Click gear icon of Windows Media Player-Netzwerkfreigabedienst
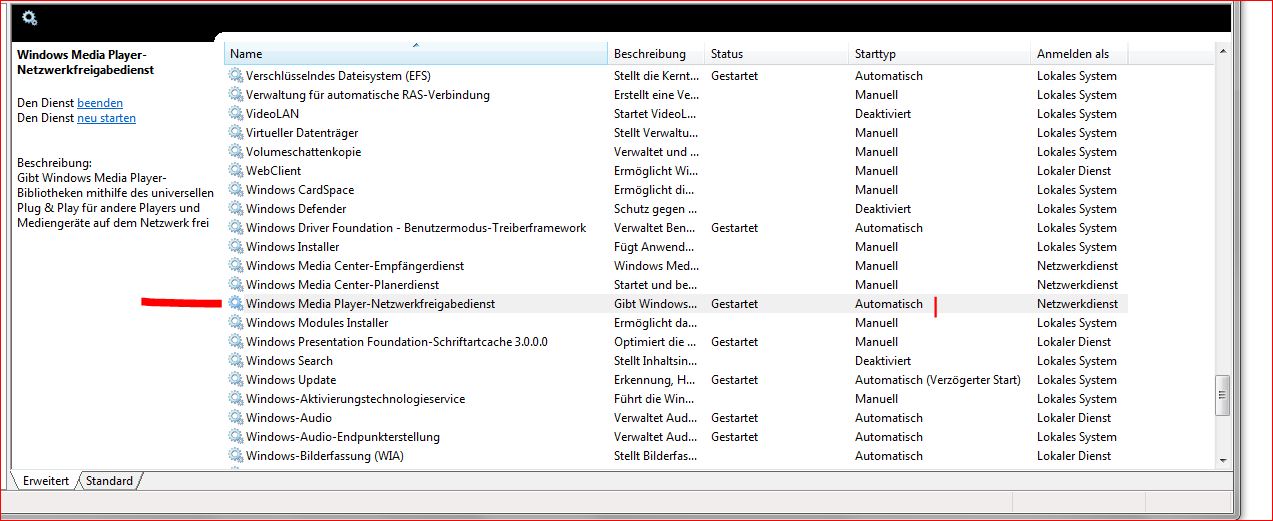The height and width of the screenshot is (521, 1273). point(236,304)
